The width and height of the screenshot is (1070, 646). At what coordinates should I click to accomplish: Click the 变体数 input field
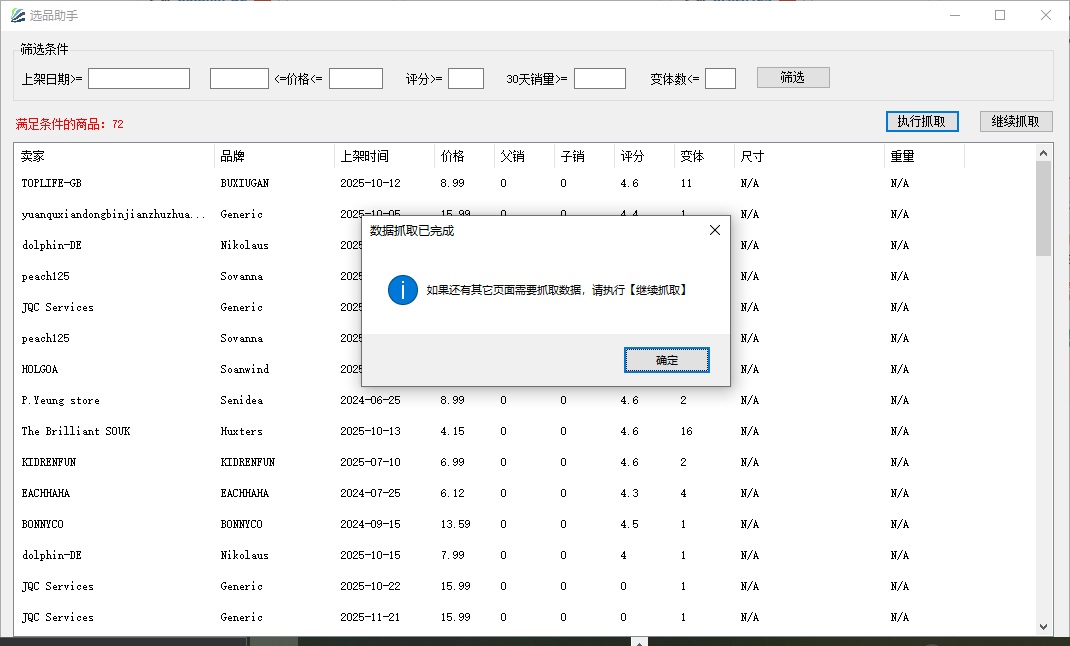point(720,79)
